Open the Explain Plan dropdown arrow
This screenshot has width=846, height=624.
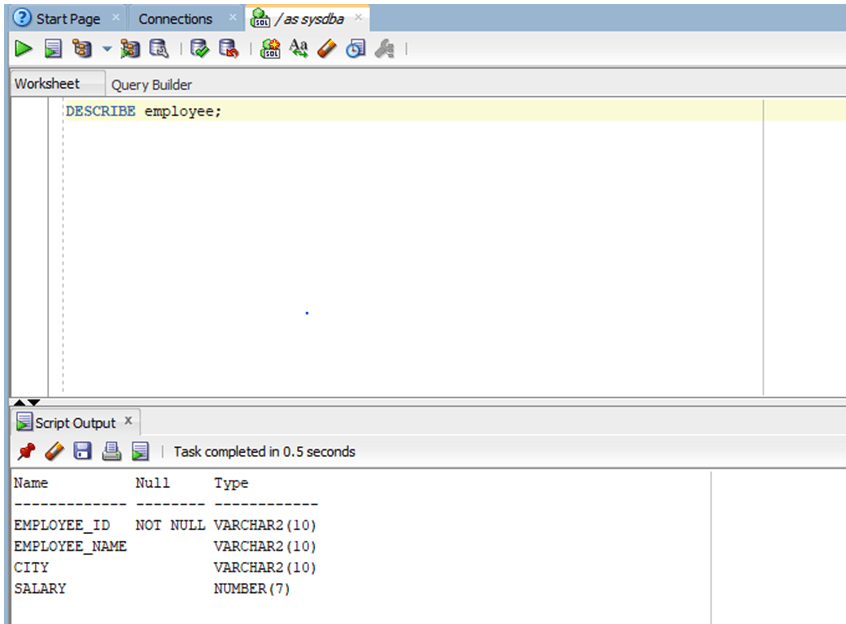click(x=104, y=48)
